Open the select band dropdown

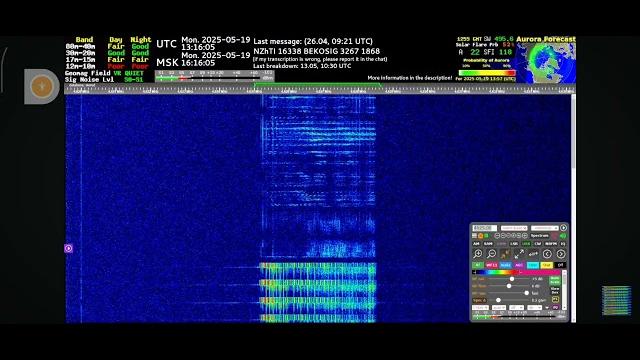pyautogui.click(x=514, y=228)
